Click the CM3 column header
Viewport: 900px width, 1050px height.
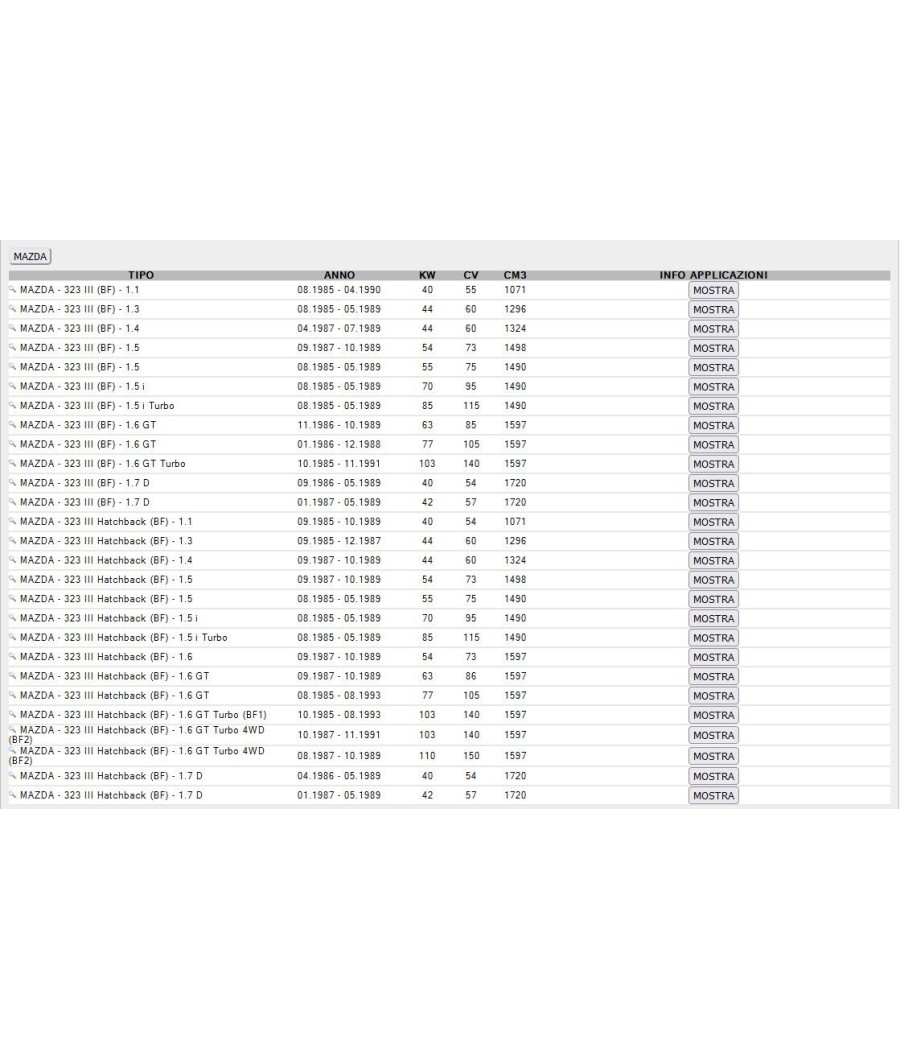515,275
